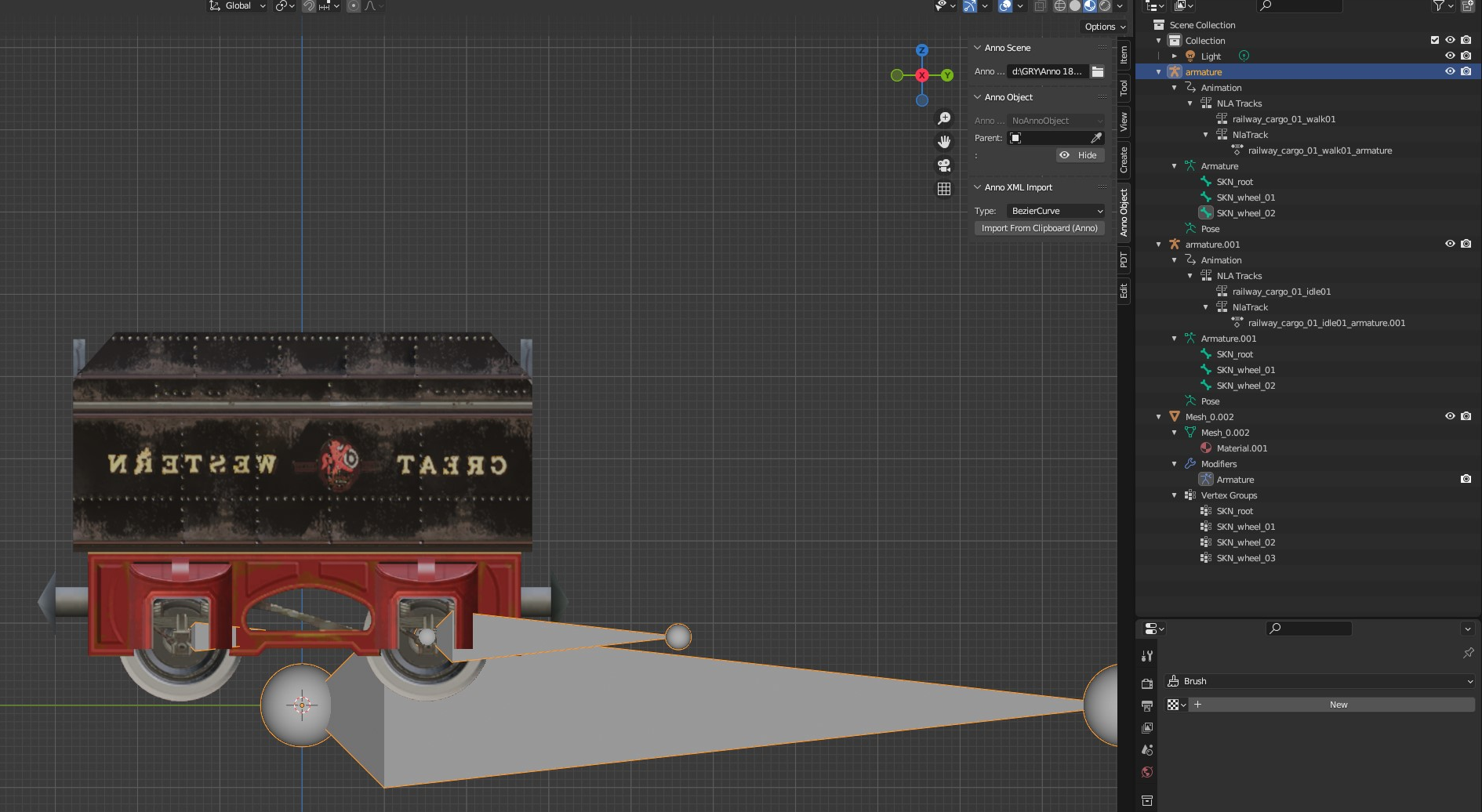1482x812 pixels.
Task: Click the Hide button in Anno Object
Action: (x=1081, y=155)
